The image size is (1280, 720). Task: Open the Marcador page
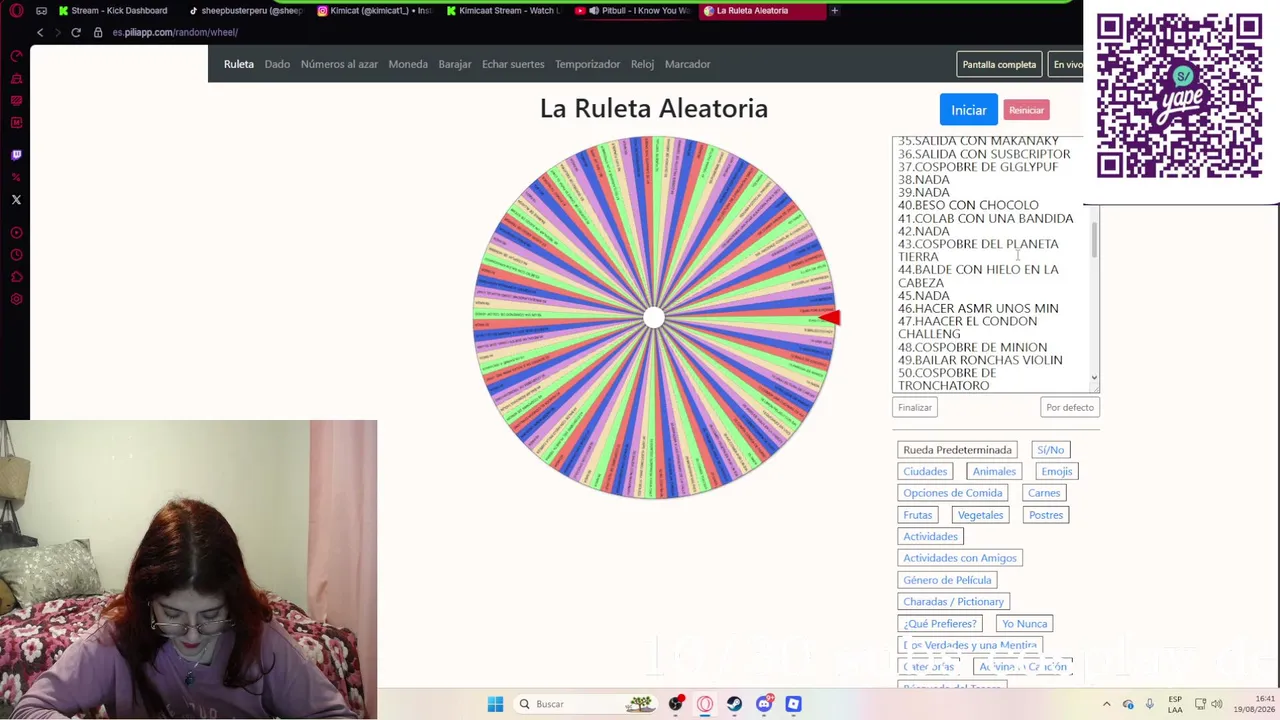pyautogui.click(x=688, y=64)
